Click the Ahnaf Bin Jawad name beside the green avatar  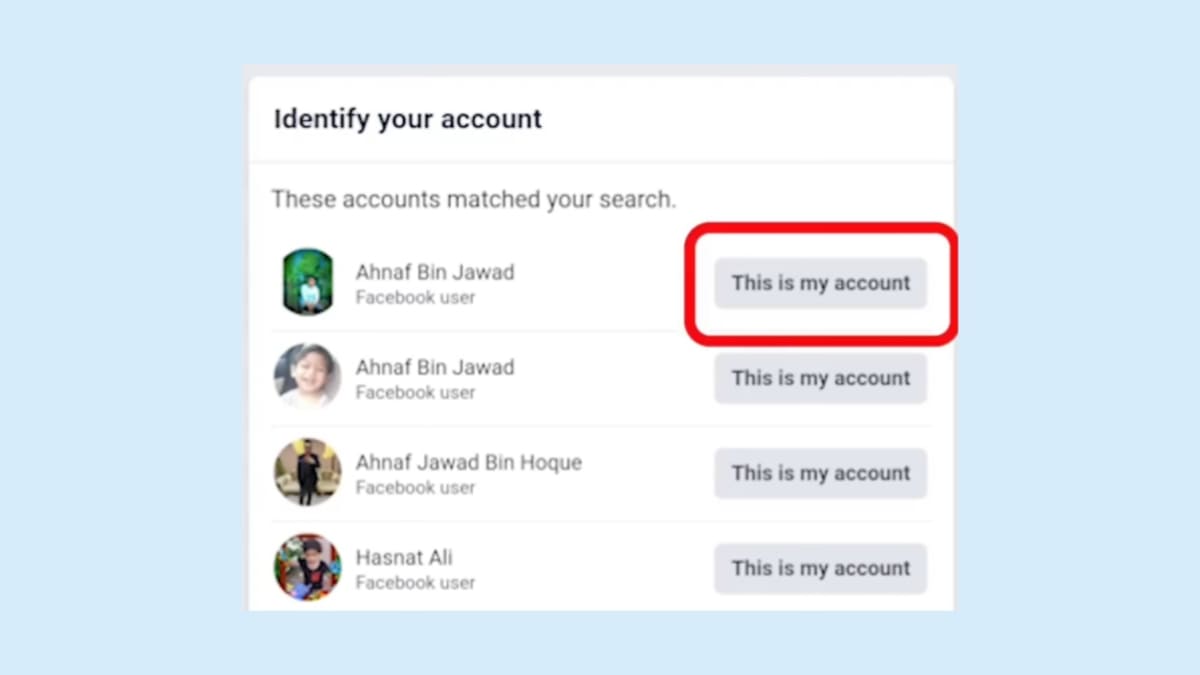tap(435, 272)
